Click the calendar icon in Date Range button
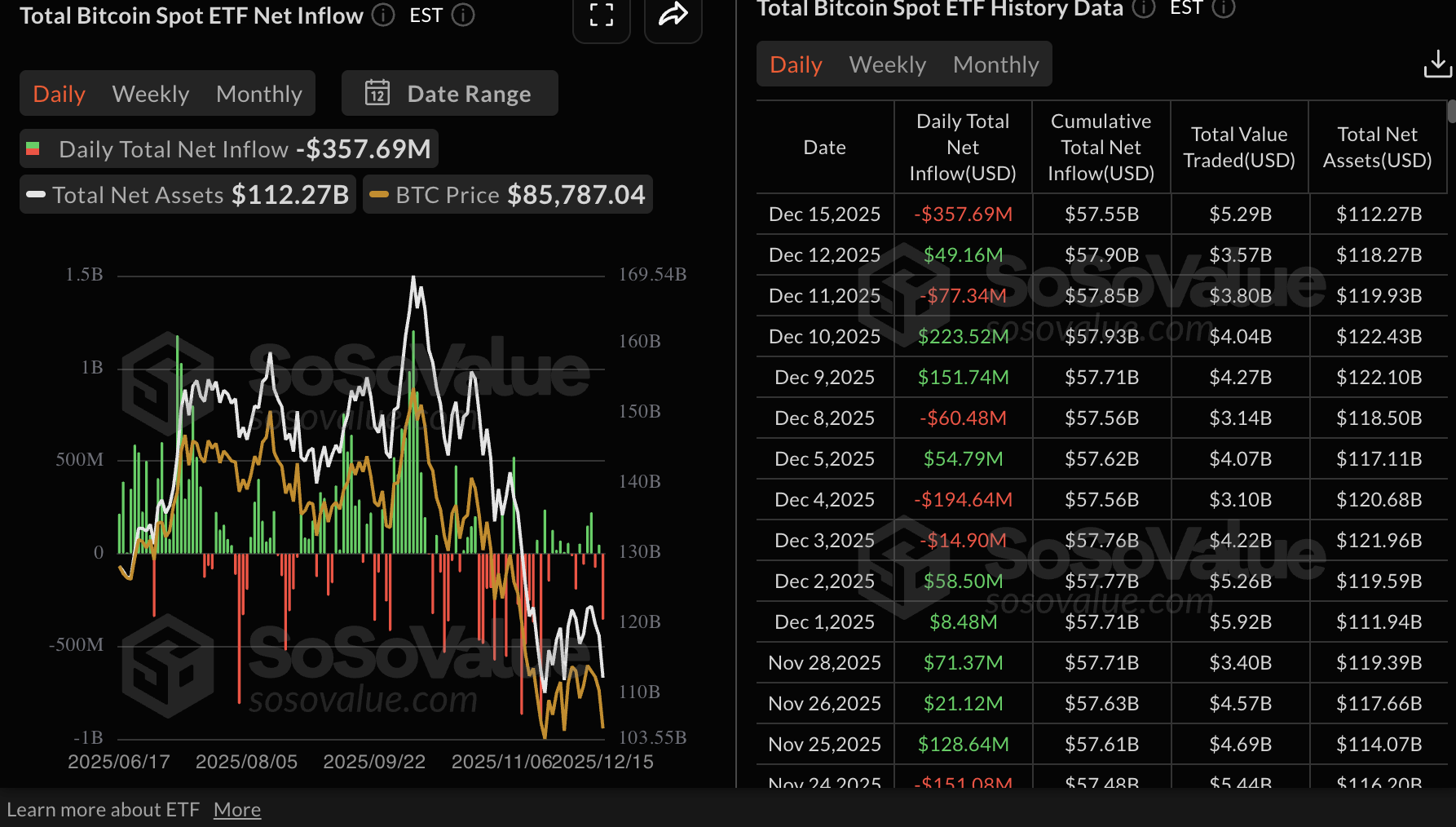1456x827 pixels. point(377,93)
